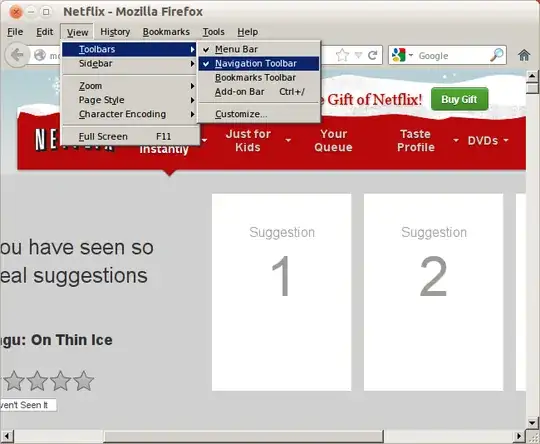This screenshot has height=444, width=540.
Task: Open the URL history dropdown arrow
Action: 359,55
